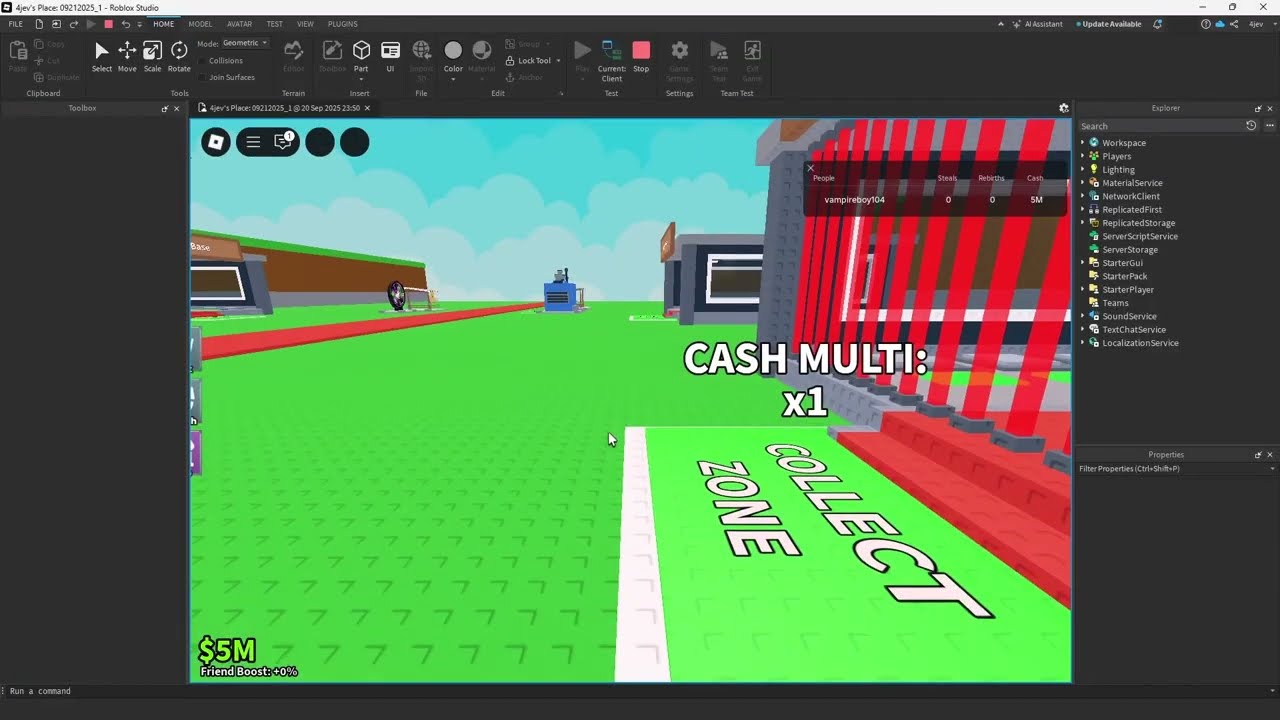Close the in-game leaderboard panel
Image resolution: width=1280 pixels, height=720 pixels.
click(x=811, y=168)
